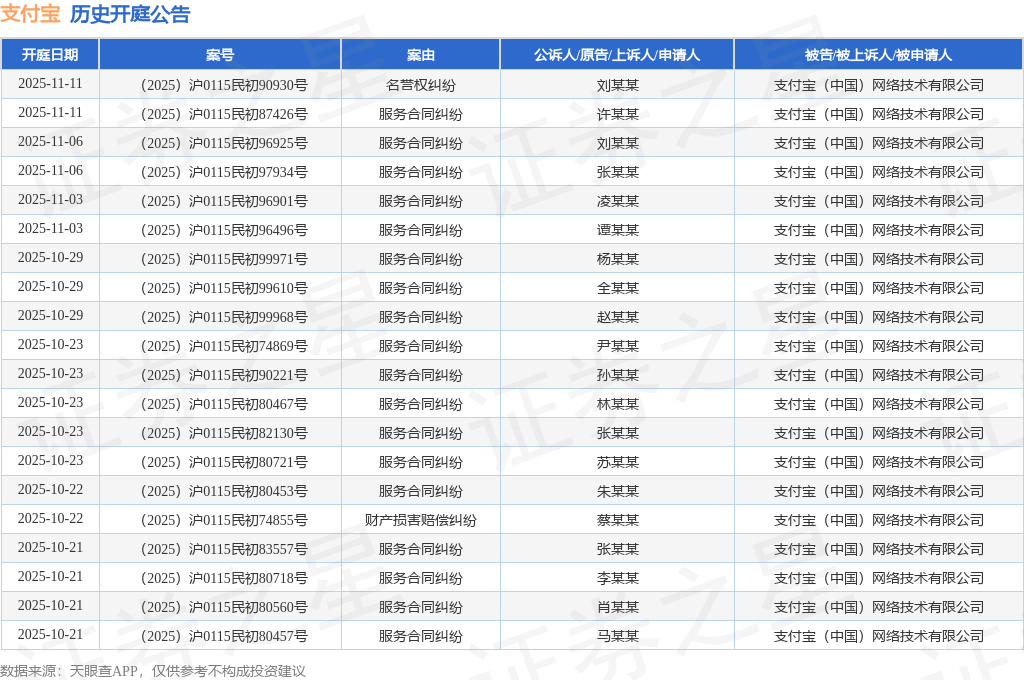1024x680 pixels.
Task: Click the 开庭日期 column header
Action: (50, 55)
